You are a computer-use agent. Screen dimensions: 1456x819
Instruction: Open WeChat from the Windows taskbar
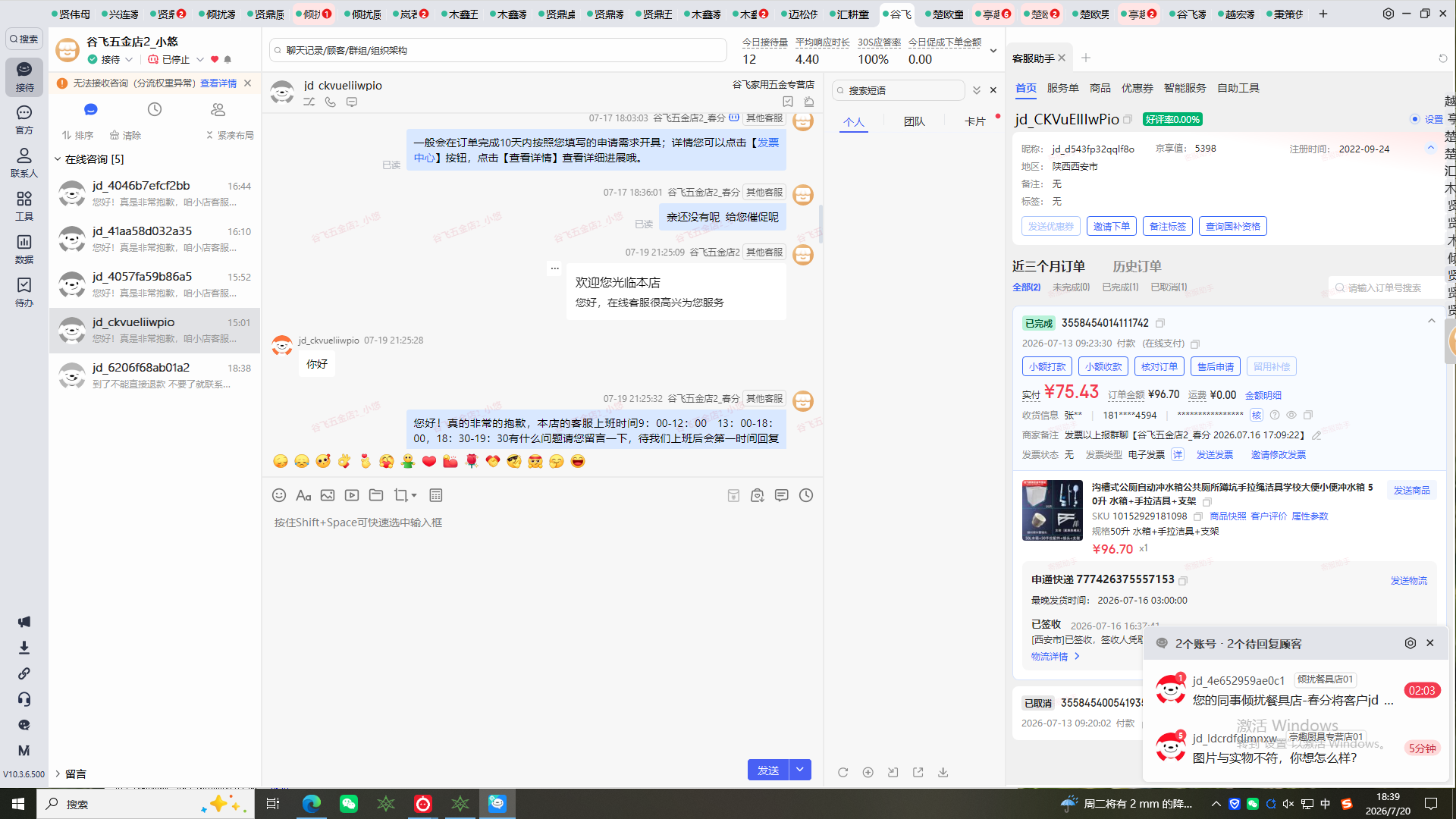[x=349, y=804]
